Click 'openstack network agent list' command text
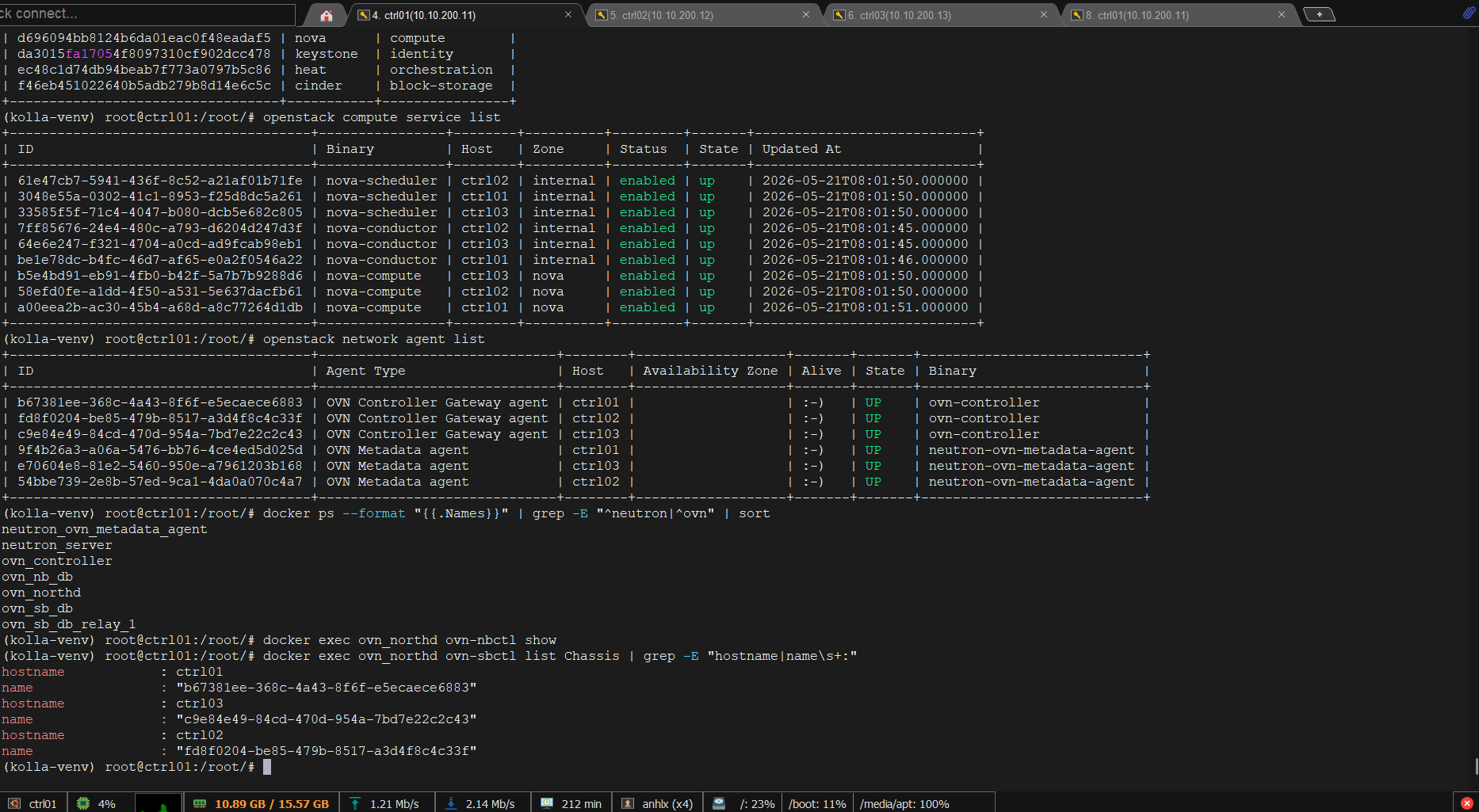This screenshot has height=812, width=1479. click(x=374, y=339)
